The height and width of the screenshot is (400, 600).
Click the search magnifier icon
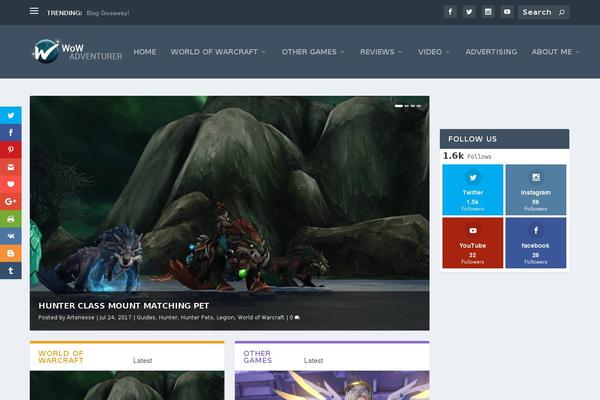click(562, 12)
